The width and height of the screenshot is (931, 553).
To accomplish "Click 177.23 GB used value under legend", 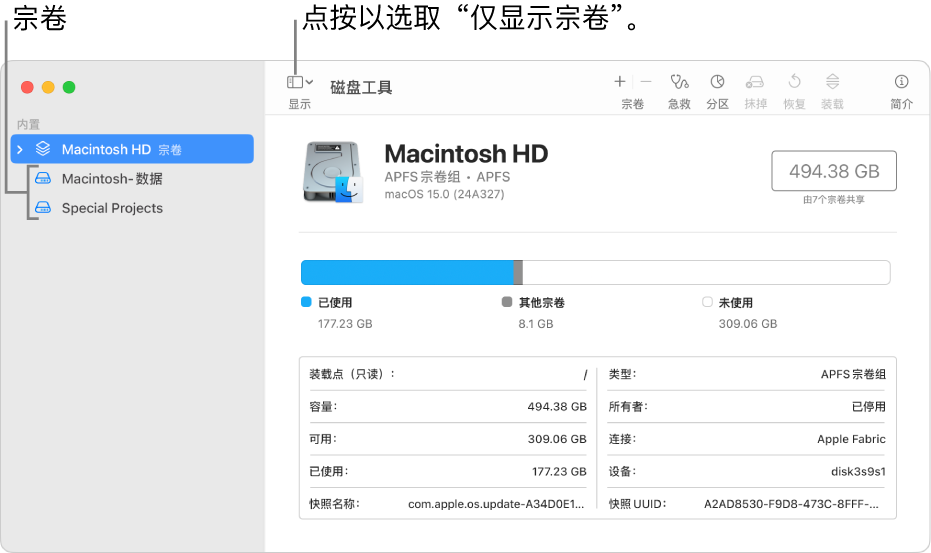I will click(345, 324).
